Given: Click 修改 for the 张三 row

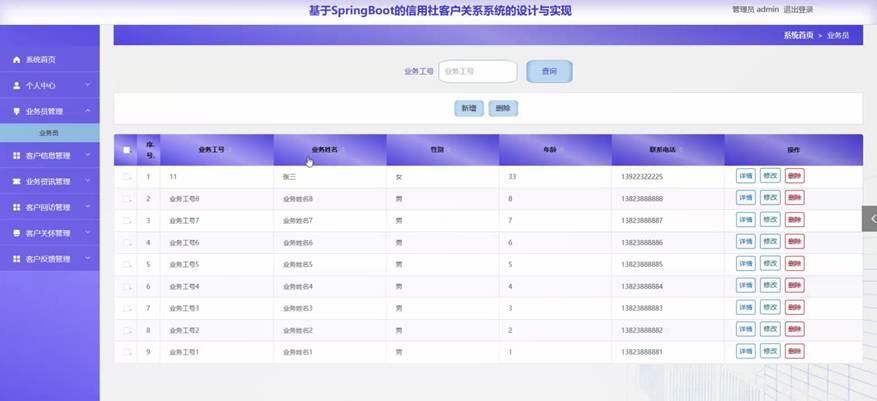Looking at the screenshot, I should click(x=770, y=176).
